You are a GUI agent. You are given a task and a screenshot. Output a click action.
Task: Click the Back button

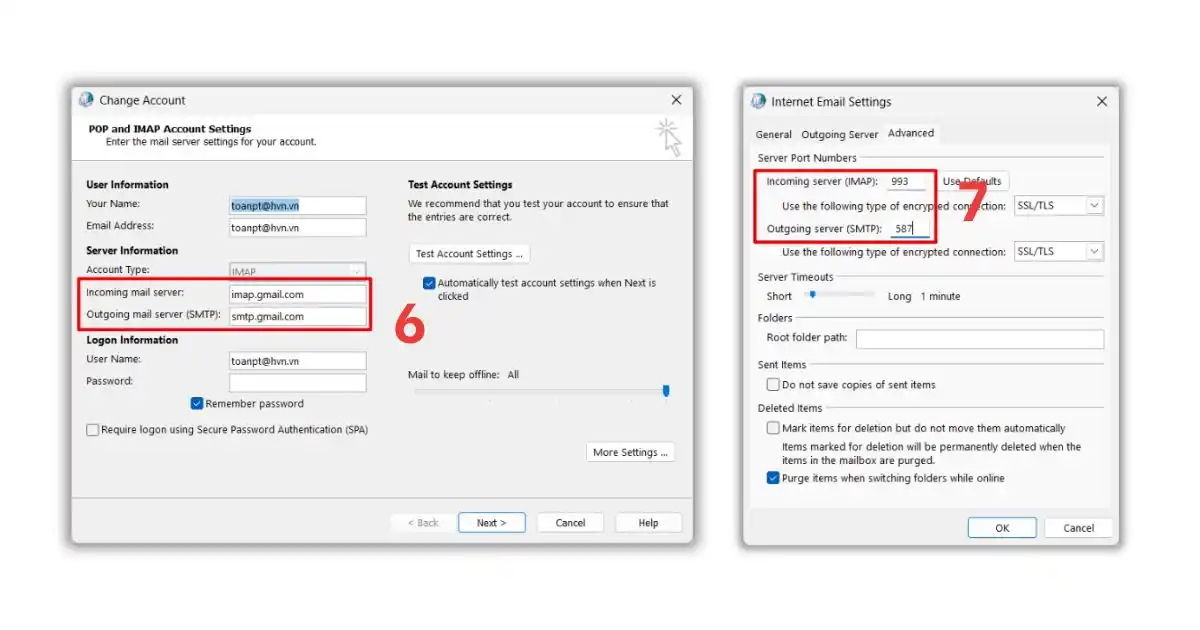click(x=423, y=523)
